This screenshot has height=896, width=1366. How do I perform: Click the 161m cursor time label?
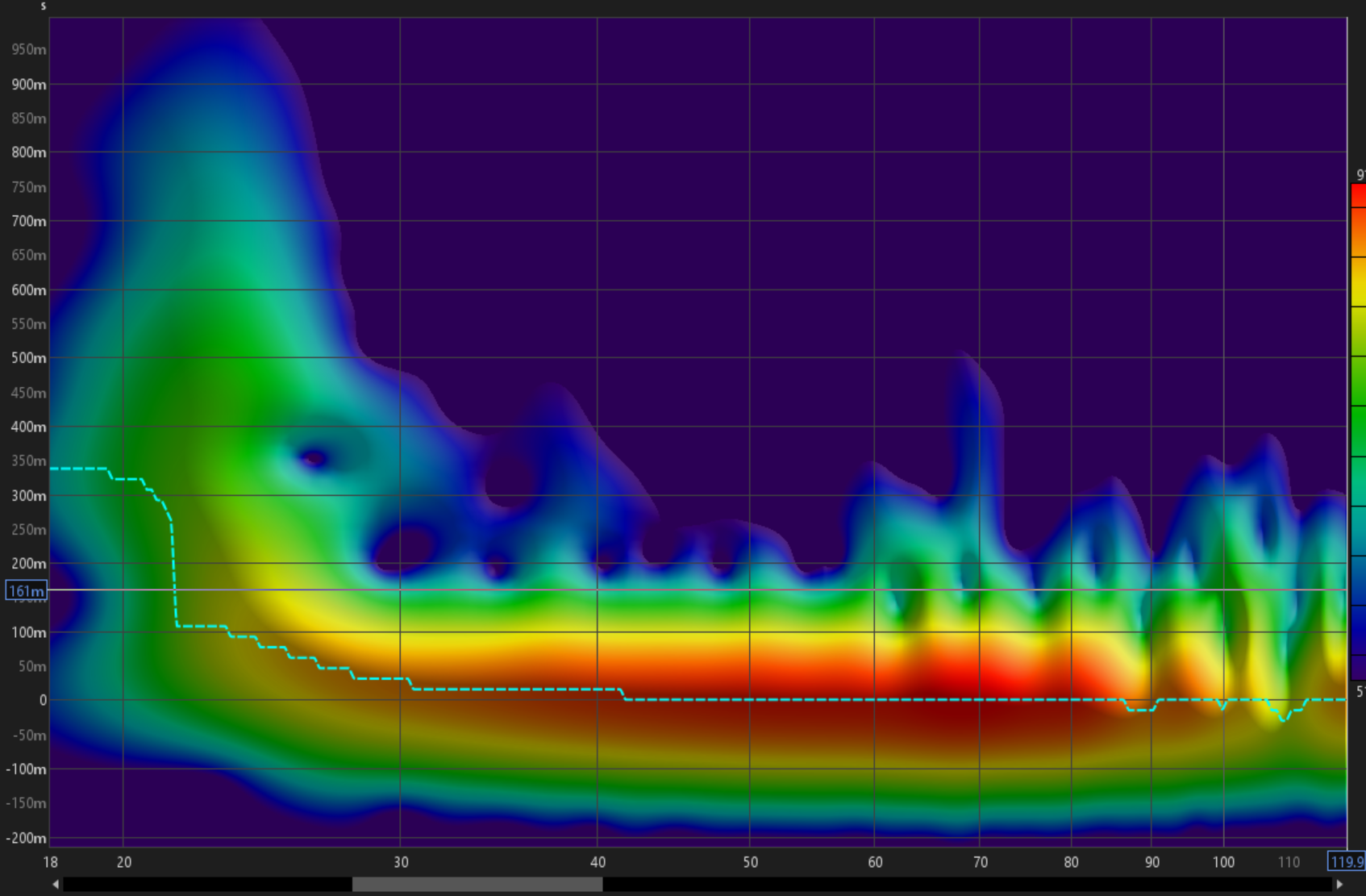(x=26, y=591)
